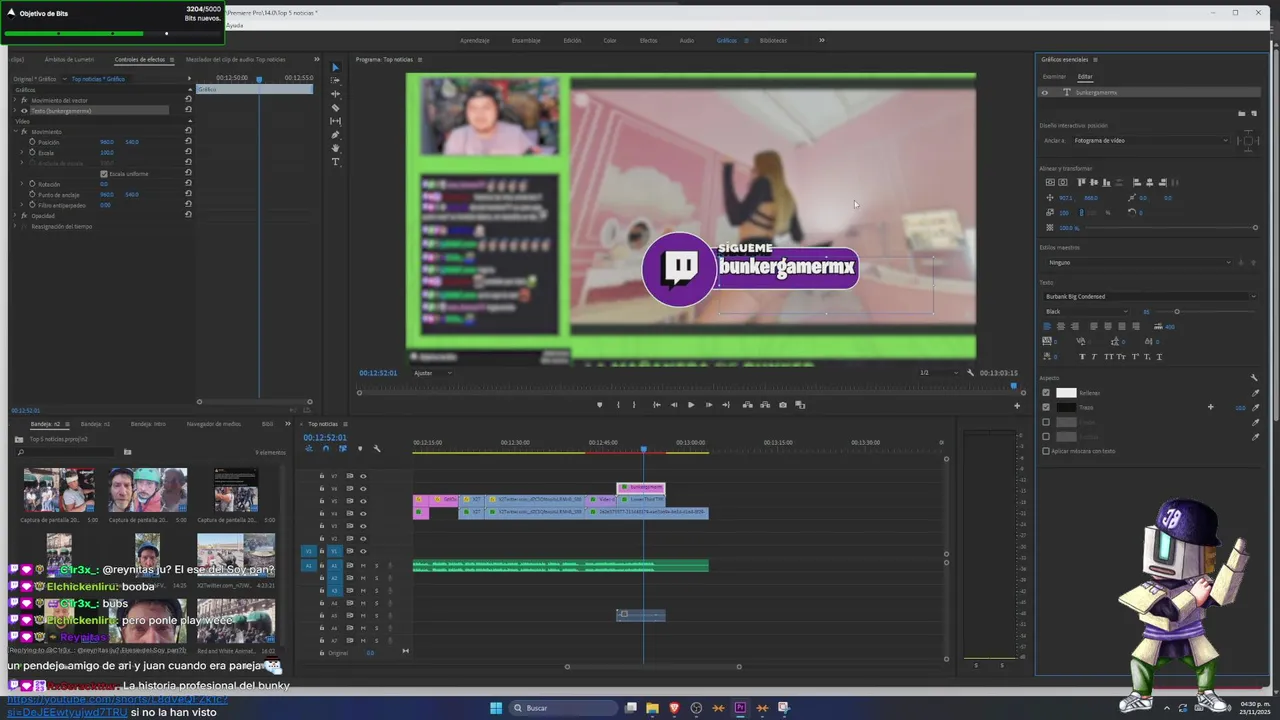This screenshot has width=1280, height=720.
Task: Select the Selection tool in the toolbox
Action: [335, 67]
